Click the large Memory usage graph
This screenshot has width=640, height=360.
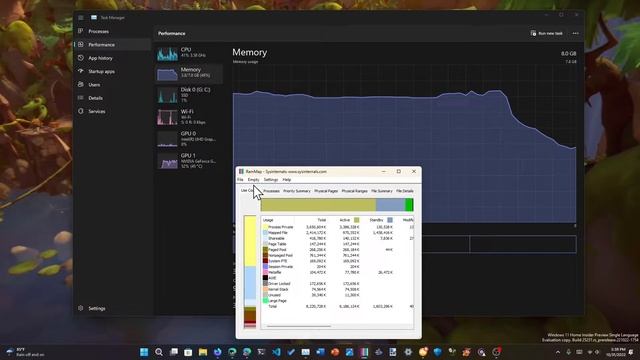click(404, 143)
